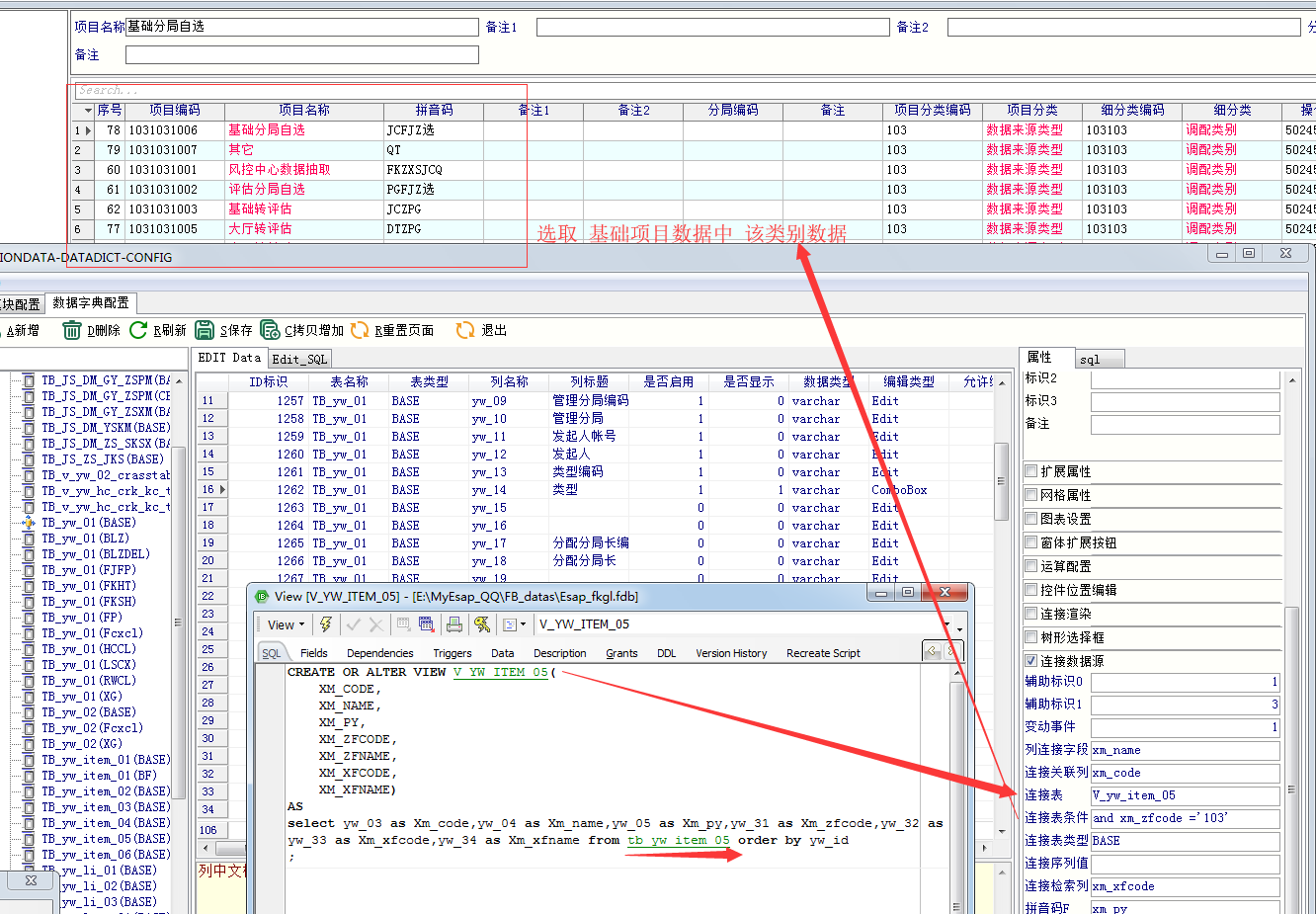Click the 退出 exit icon
This screenshot has height=914, width=1316.
point(465,330)
